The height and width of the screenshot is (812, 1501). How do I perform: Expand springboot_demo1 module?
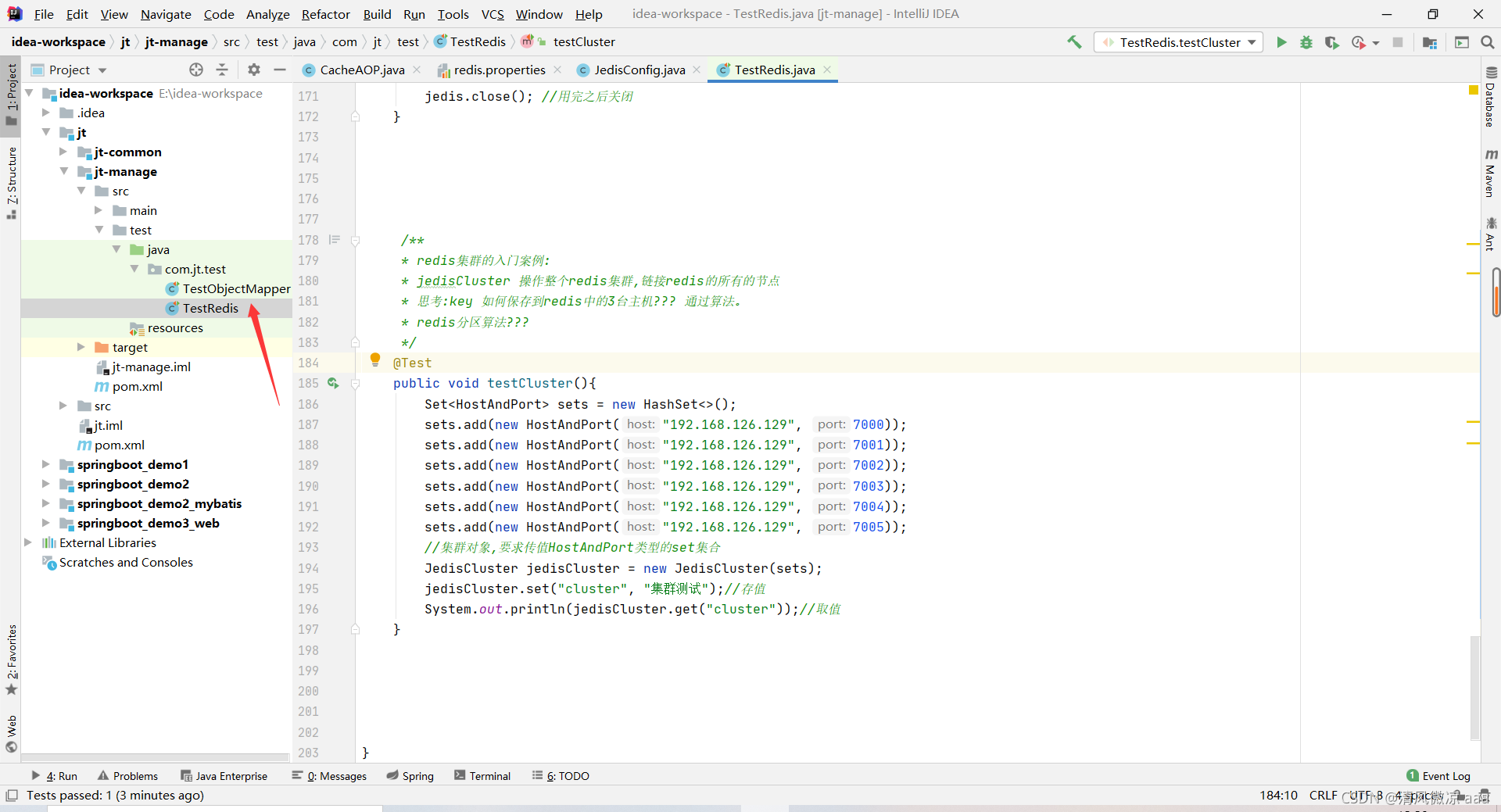[x=46, y=464]
